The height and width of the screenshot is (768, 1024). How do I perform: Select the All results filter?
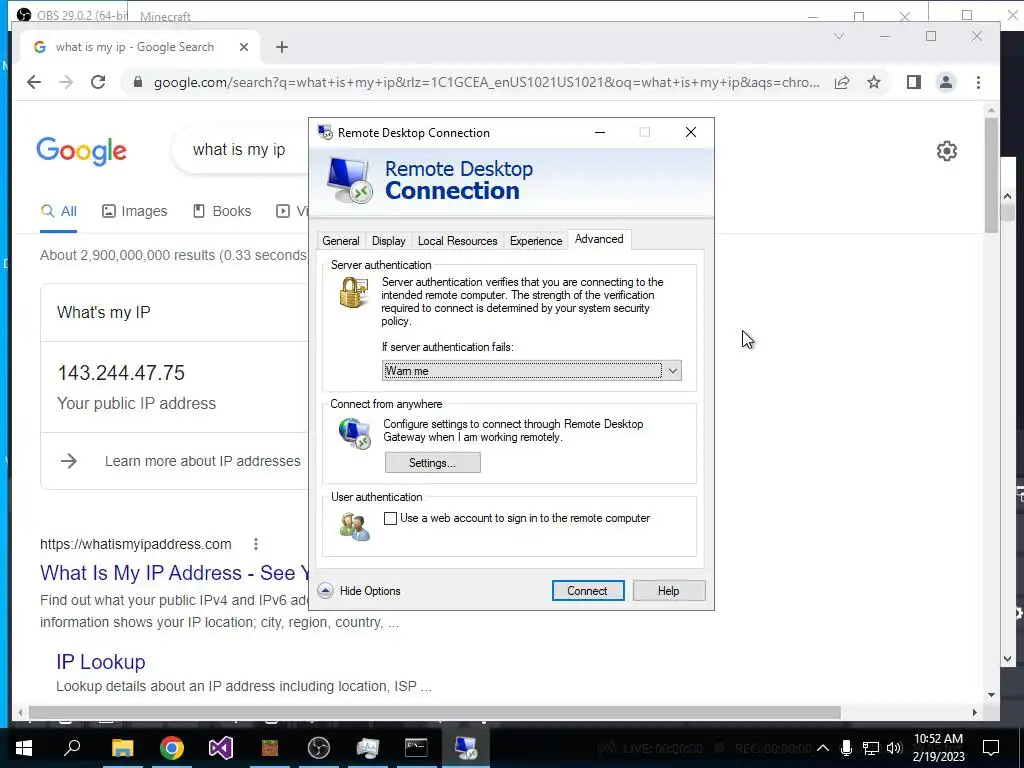(59, 212)
